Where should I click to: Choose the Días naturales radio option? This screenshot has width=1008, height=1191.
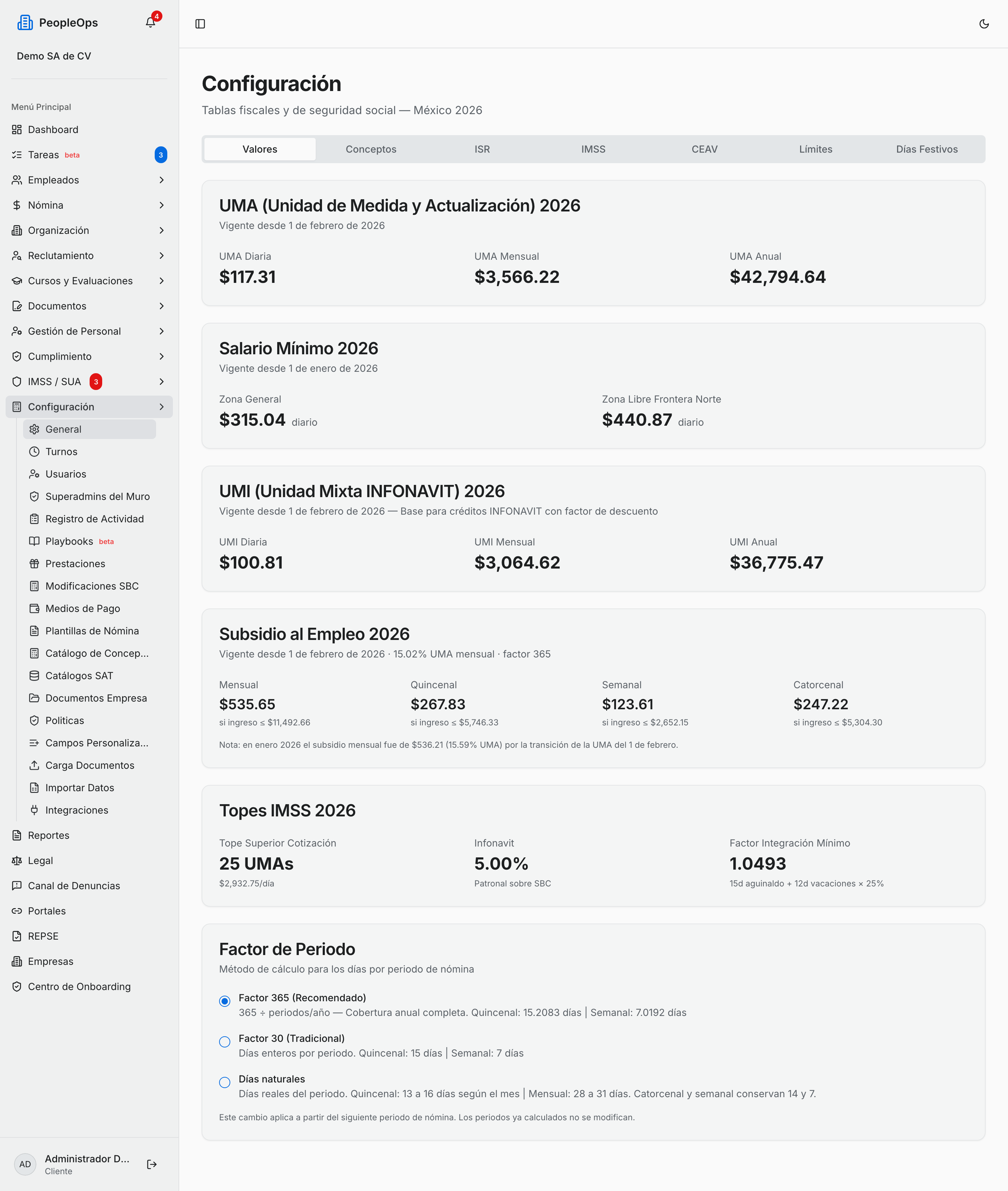tap(225, 1082)
